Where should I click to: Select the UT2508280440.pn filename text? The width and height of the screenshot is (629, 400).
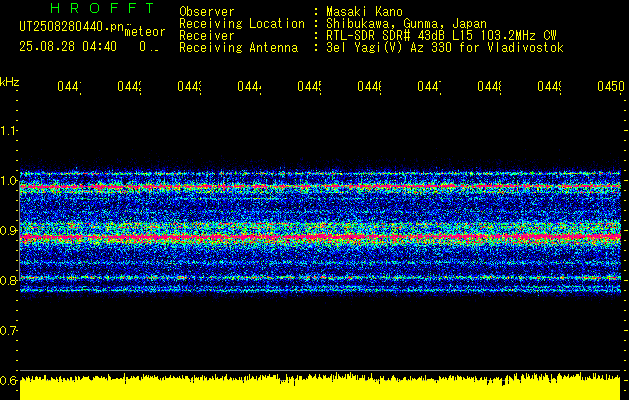[x=71, y=27]
